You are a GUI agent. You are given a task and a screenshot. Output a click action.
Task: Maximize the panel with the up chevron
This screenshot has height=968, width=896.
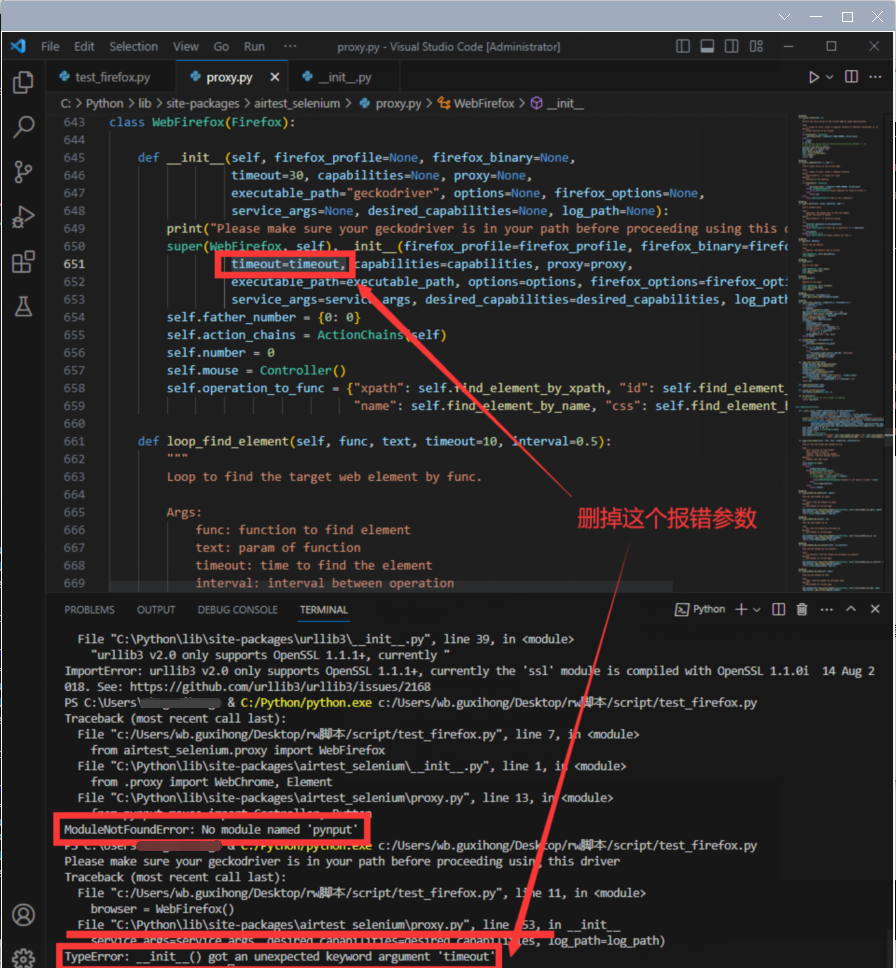click(851, 609)
